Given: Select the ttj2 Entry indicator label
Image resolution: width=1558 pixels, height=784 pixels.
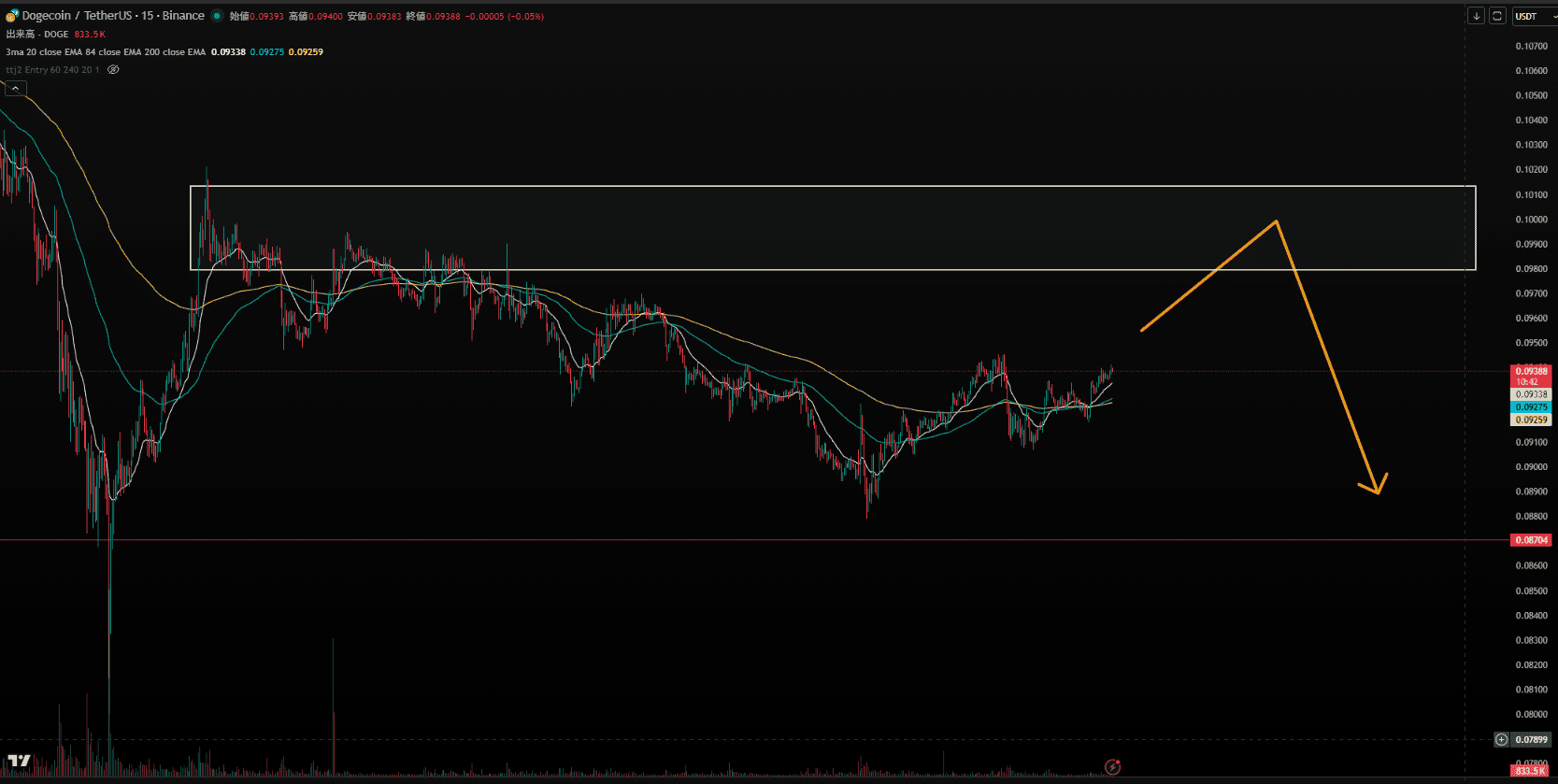Looking at the screenshot, I should point(51,70).
